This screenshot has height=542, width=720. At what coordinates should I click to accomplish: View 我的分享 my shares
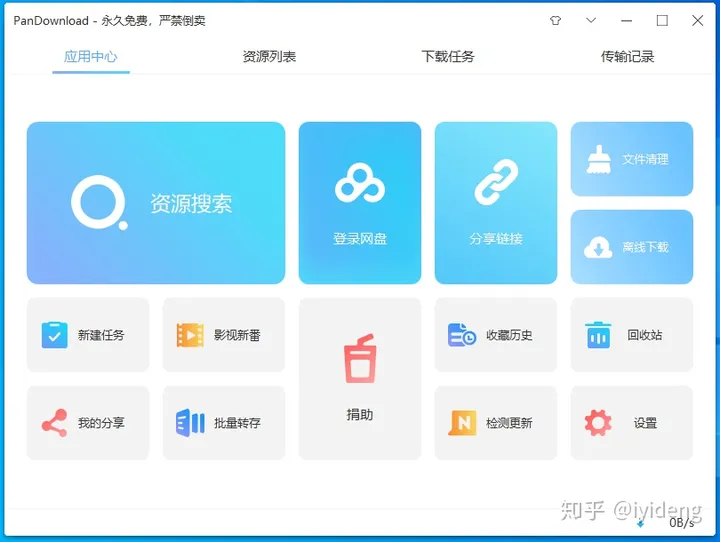88,423
